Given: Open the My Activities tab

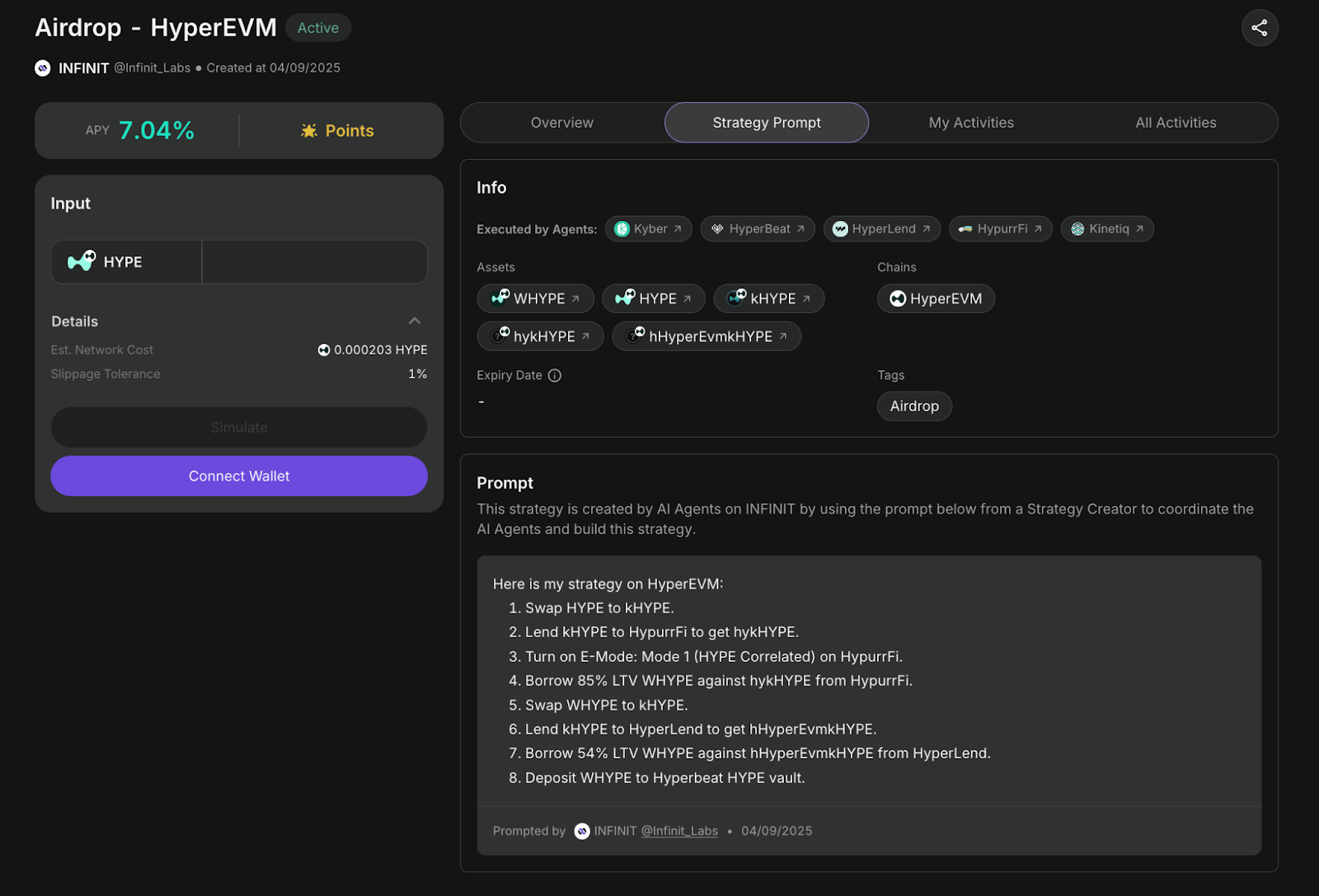Looking at the screenshot, I should (x=971, y=123).
